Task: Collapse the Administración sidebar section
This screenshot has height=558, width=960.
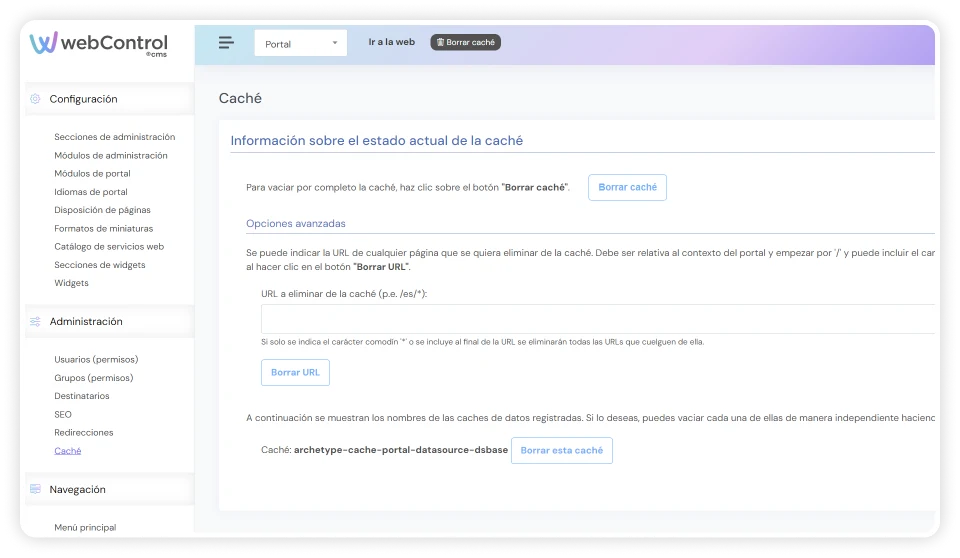Action: coord(86,322)
